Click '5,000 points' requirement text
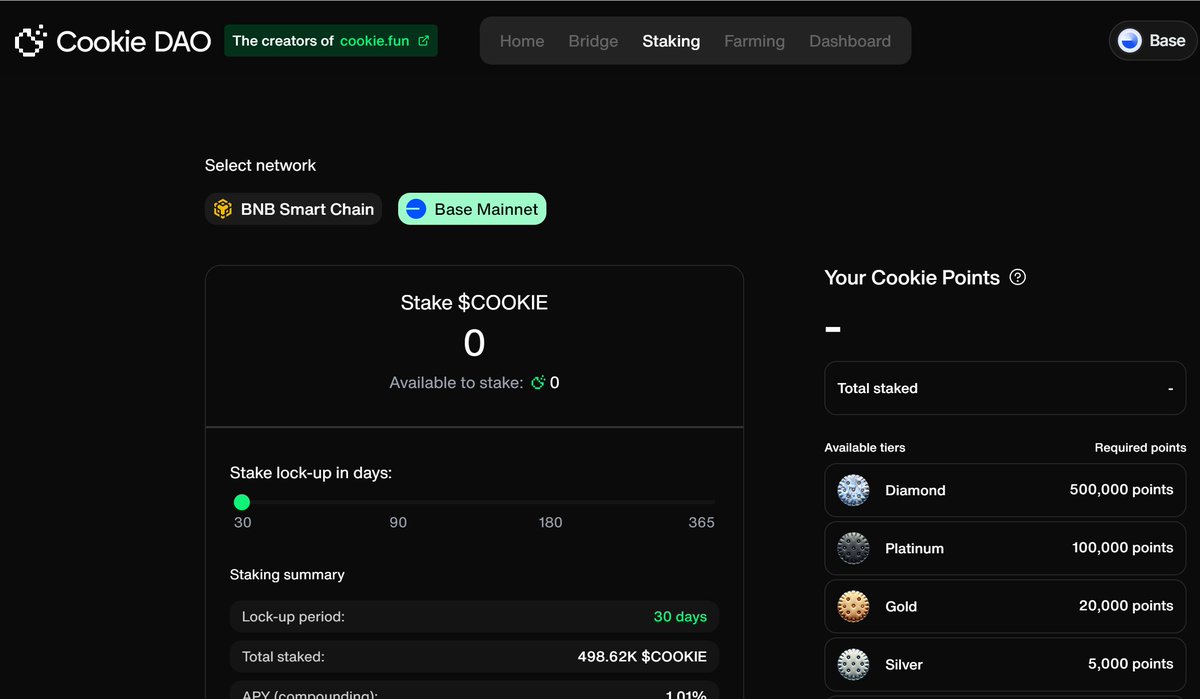Screen dimensions: 1200x699 point(1130,664)
